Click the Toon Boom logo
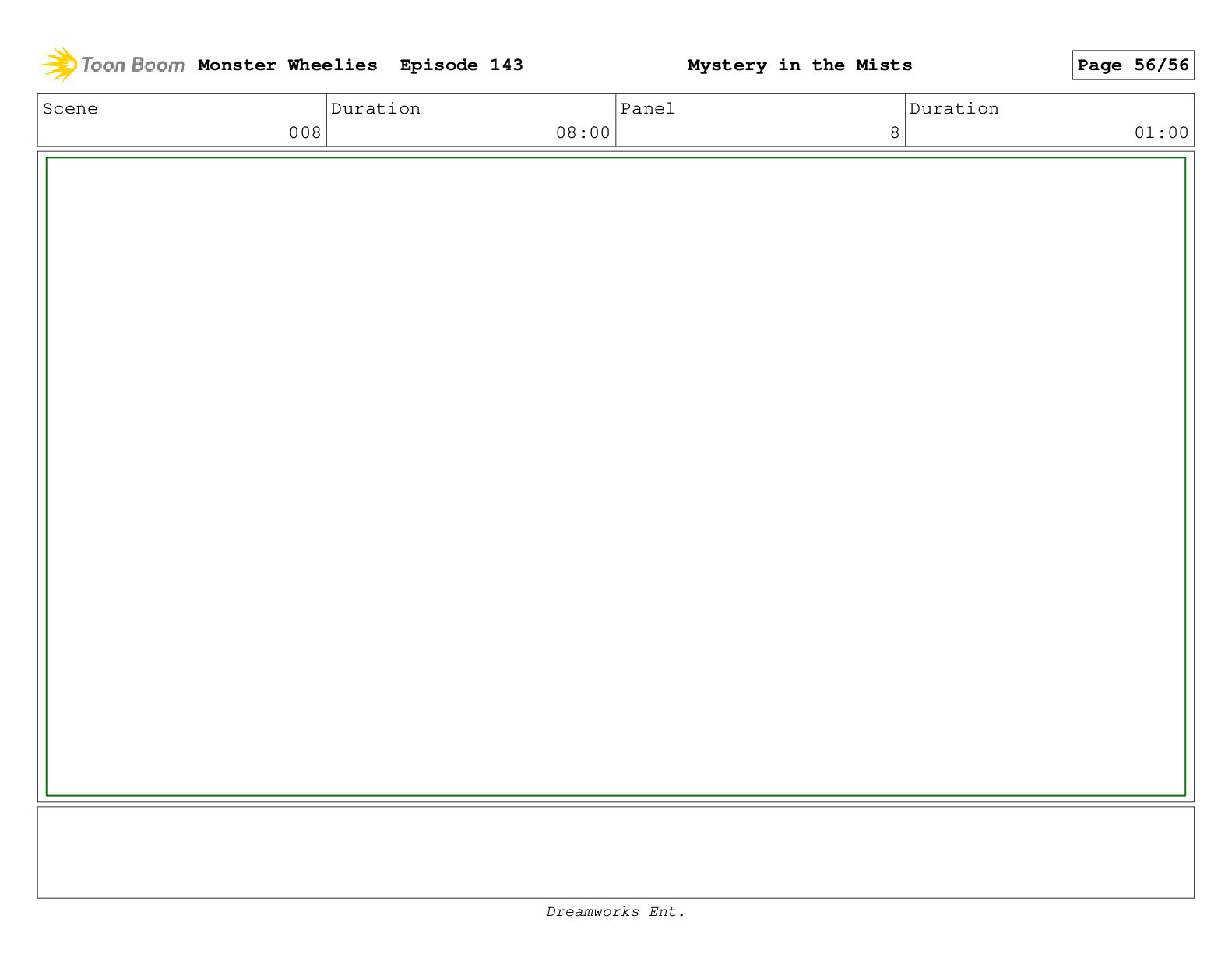Image resolution: width=1232 pixels, height=954 pixels. tap(113, 65)
